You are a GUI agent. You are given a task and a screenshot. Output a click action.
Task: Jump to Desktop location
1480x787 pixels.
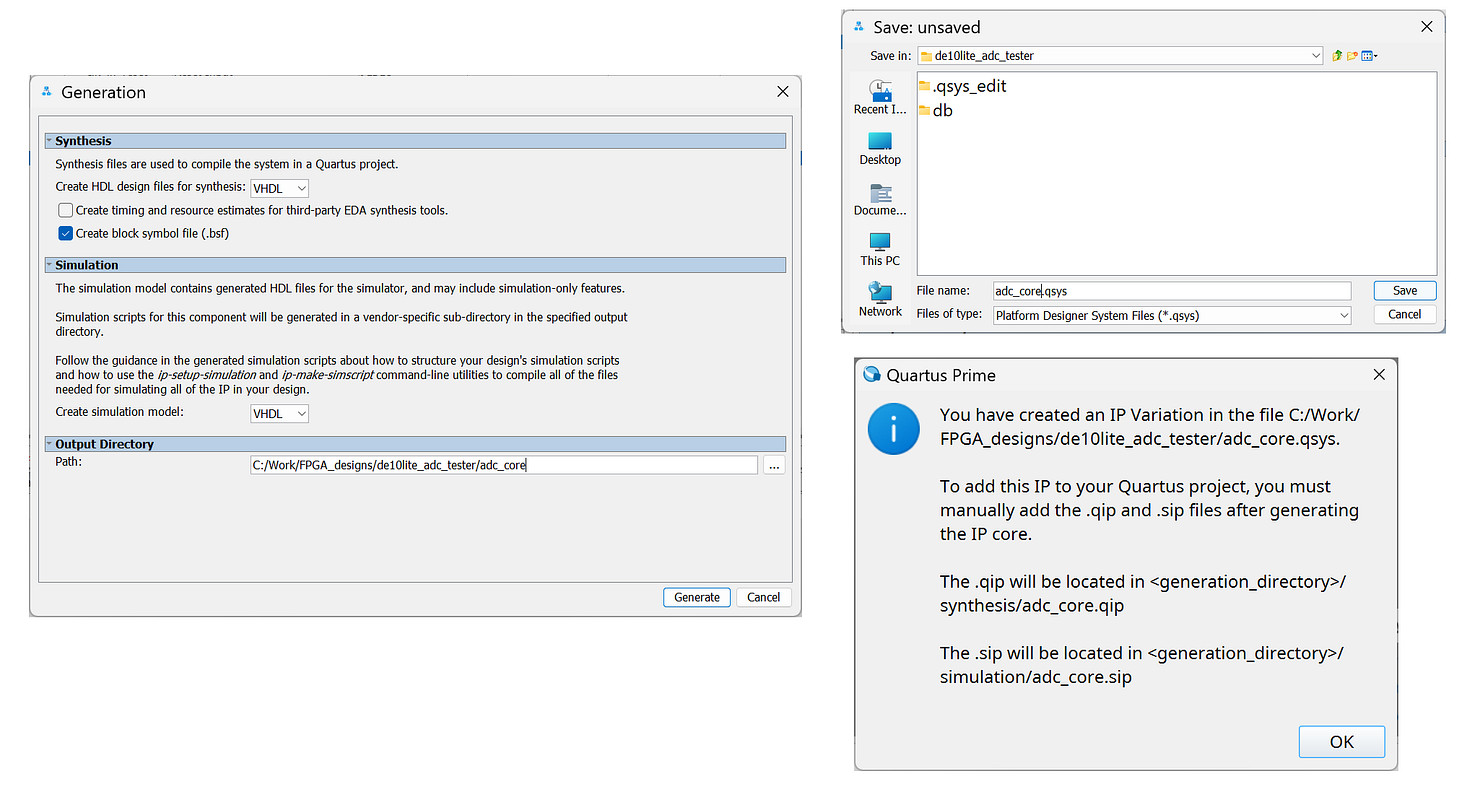(880, 148)
